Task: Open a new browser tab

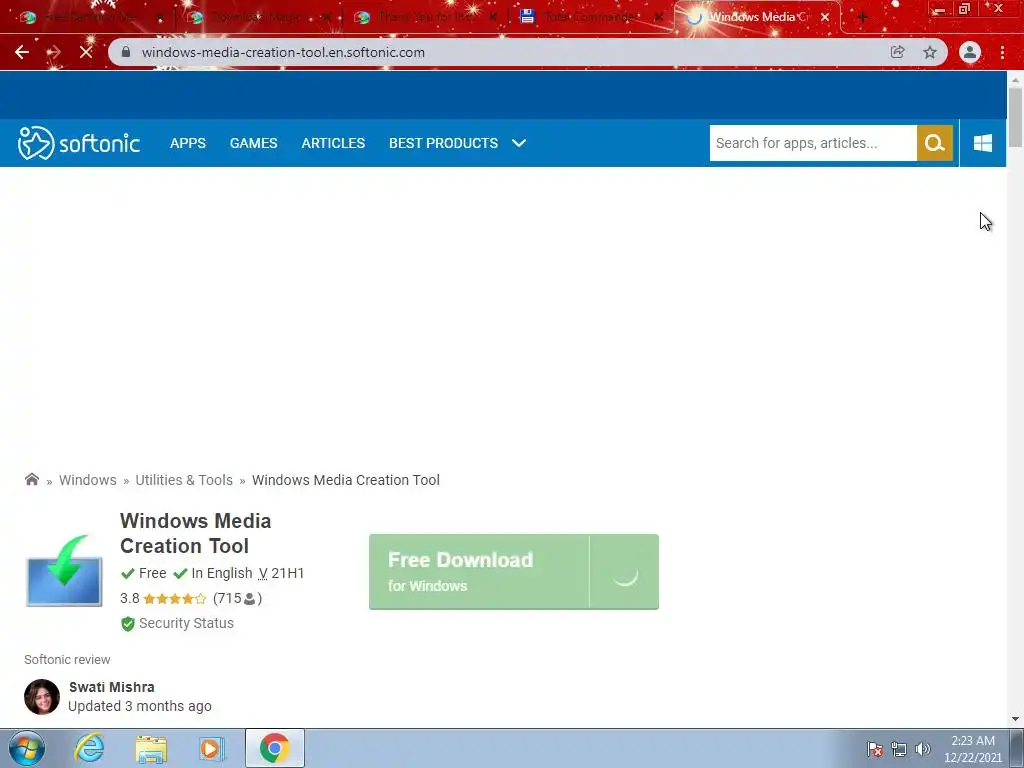Action: 862,18
